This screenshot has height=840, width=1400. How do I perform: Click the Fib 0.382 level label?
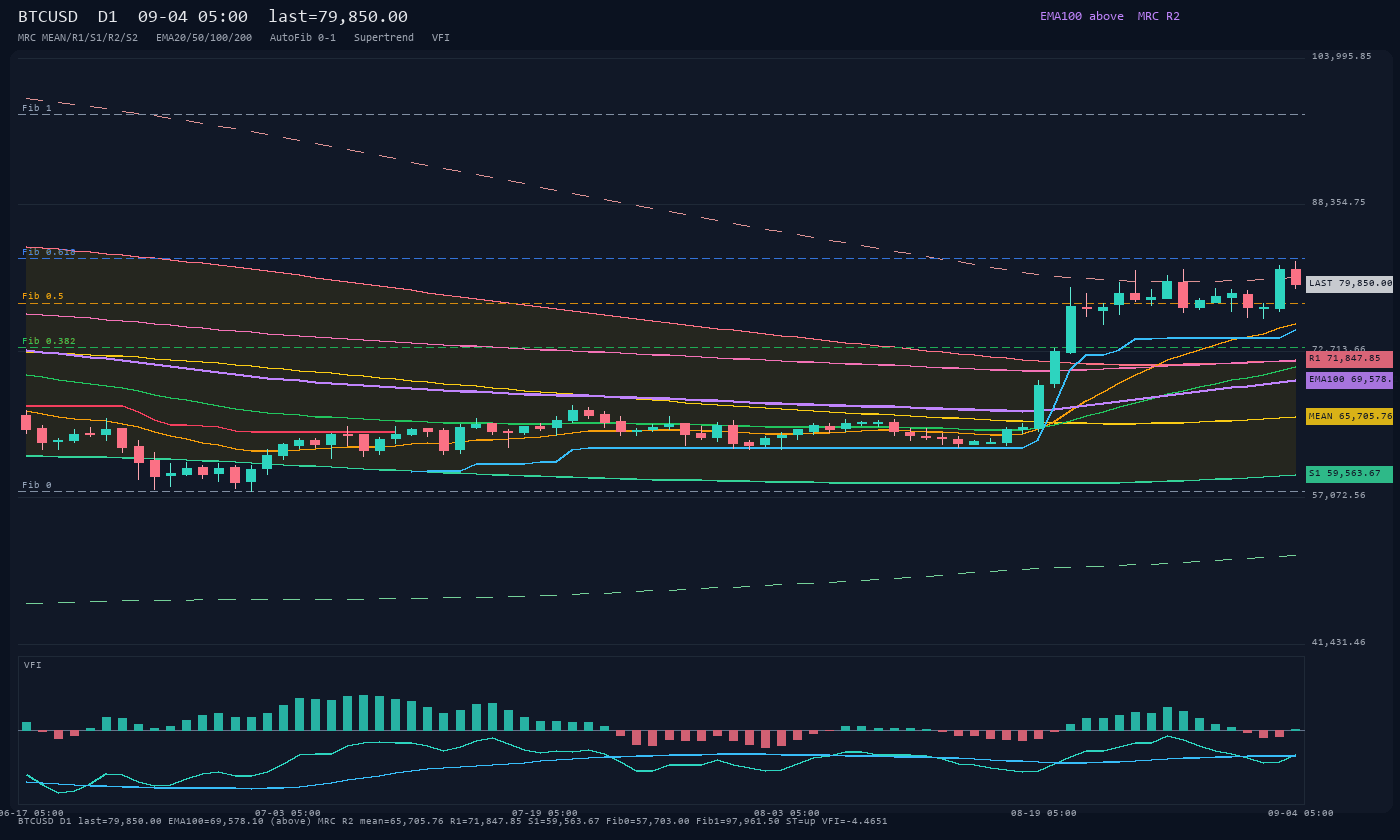[x=49, y=341]
